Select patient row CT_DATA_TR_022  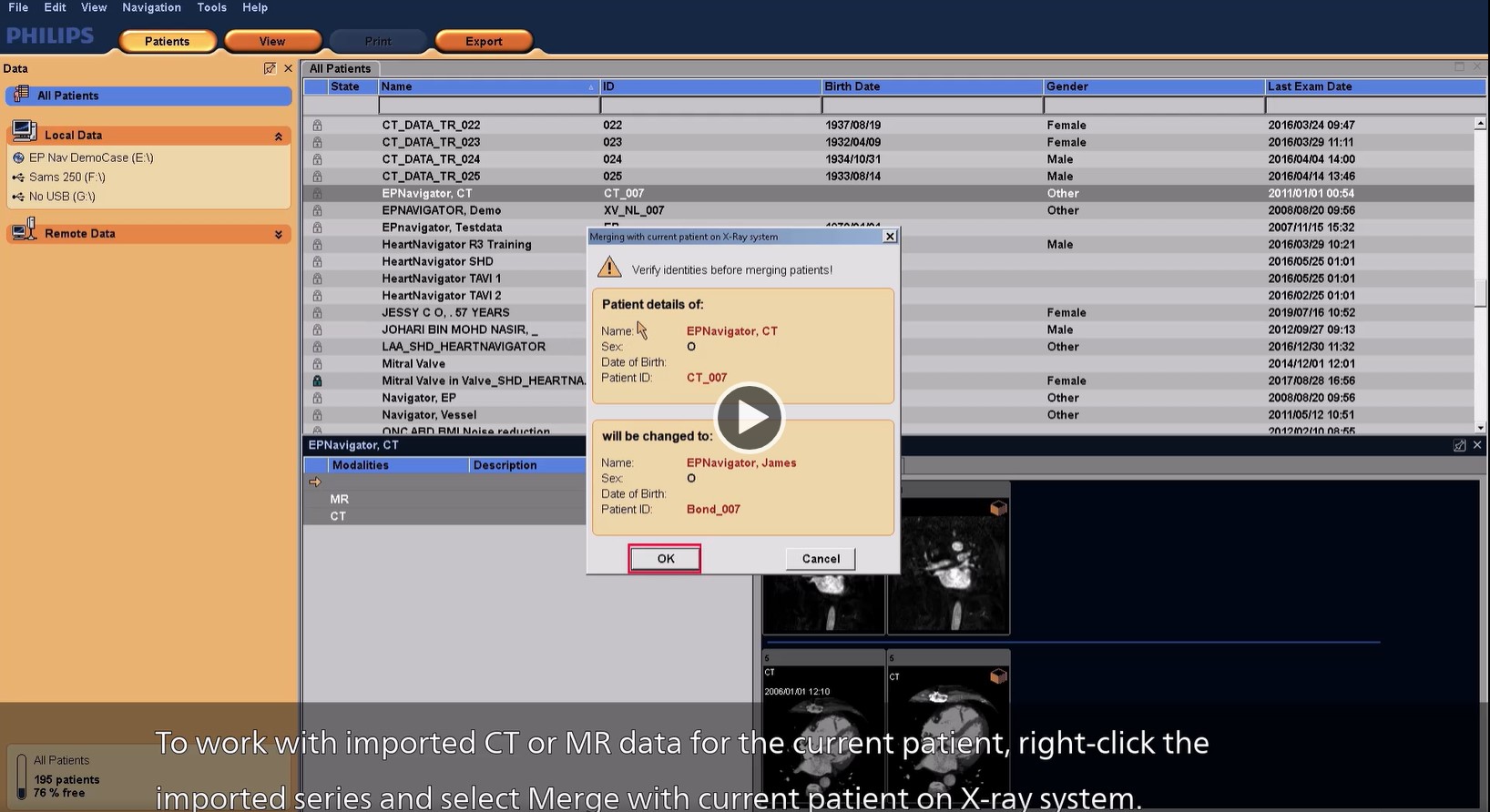point(888,125)
